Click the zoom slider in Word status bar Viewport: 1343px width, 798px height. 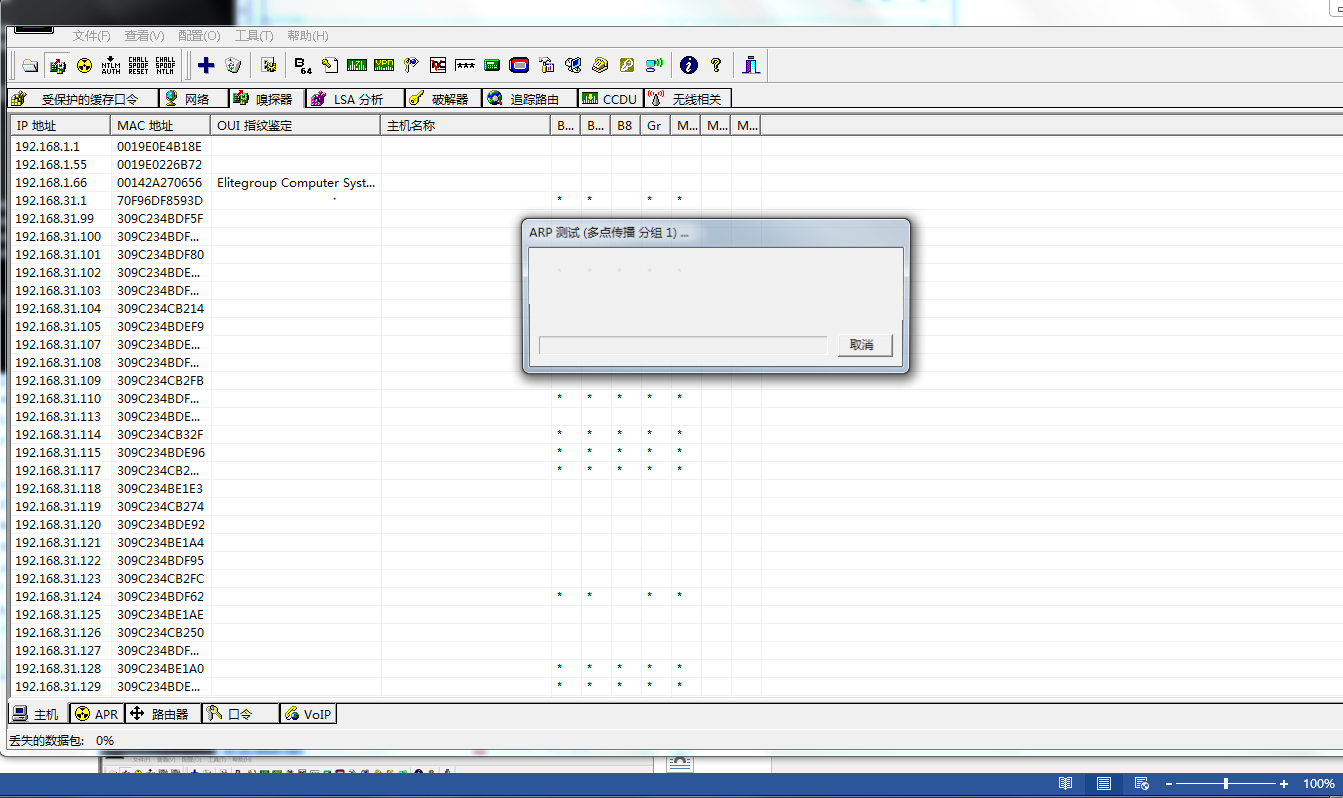point(1227,784)
